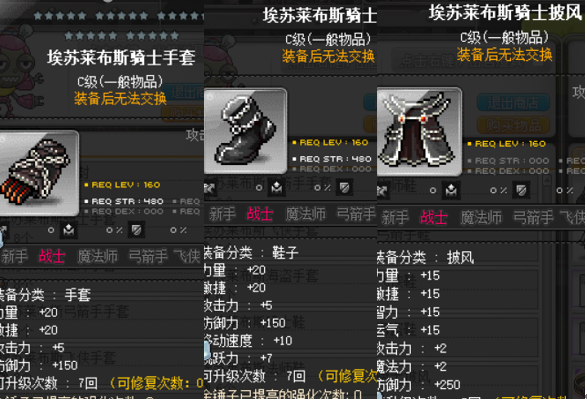Select 魔法师 class in shoes tooltip
This screenshot has width=587, height=401.
click(x=305, y=214)
